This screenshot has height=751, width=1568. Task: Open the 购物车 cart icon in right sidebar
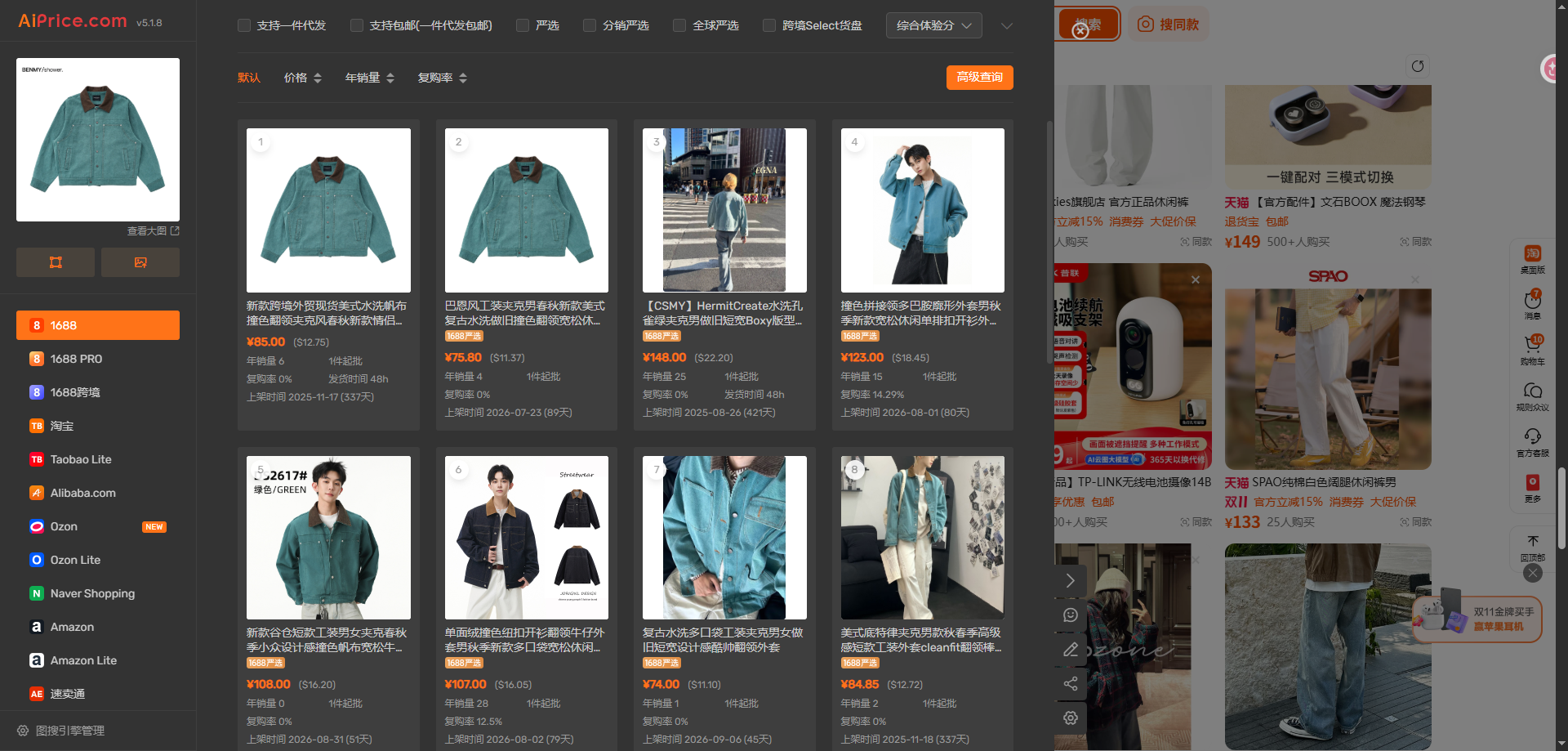(x=1533, y=345)
